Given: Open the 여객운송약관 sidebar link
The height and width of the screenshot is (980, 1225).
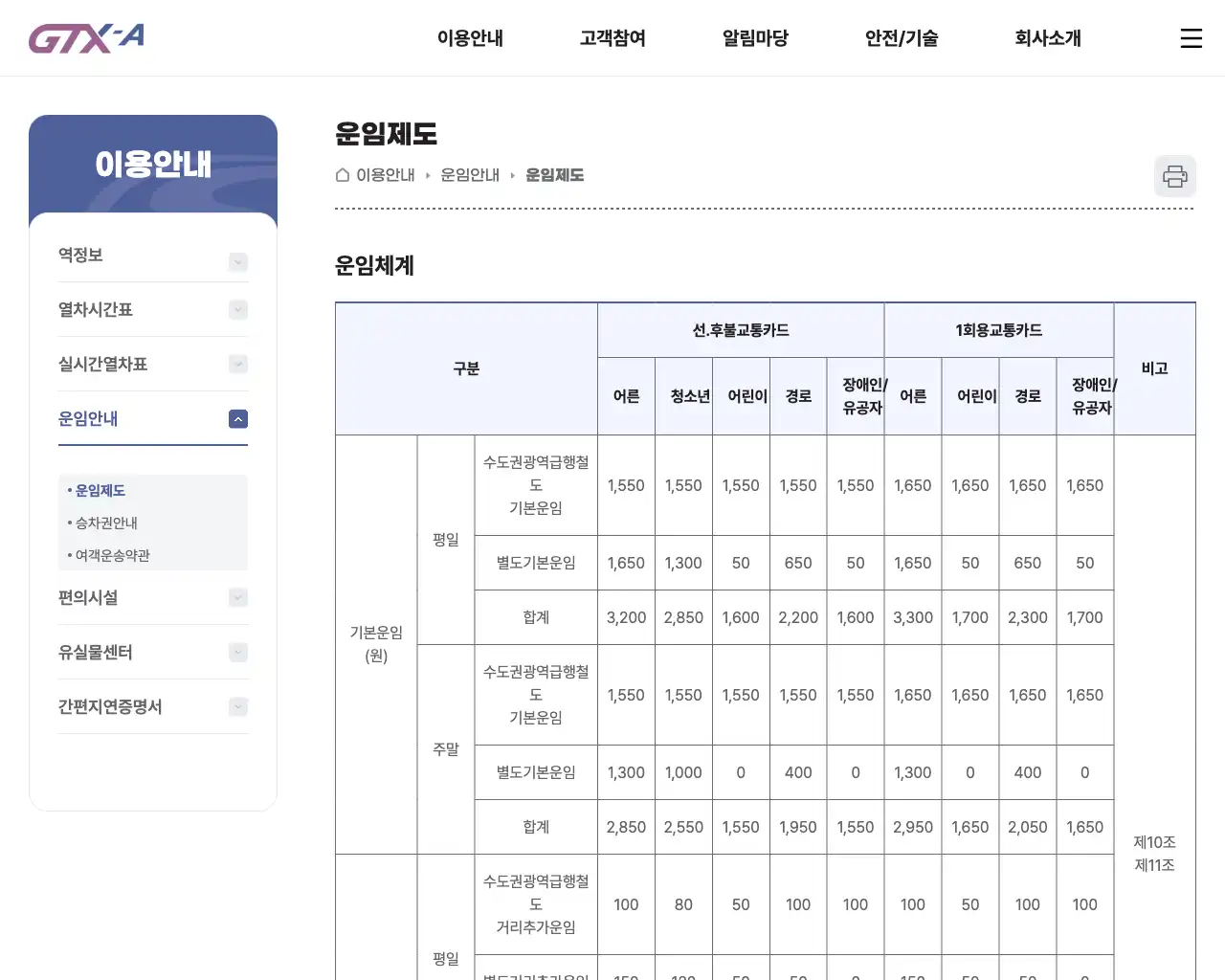Looking at the screenshot, I should [112, 555].
